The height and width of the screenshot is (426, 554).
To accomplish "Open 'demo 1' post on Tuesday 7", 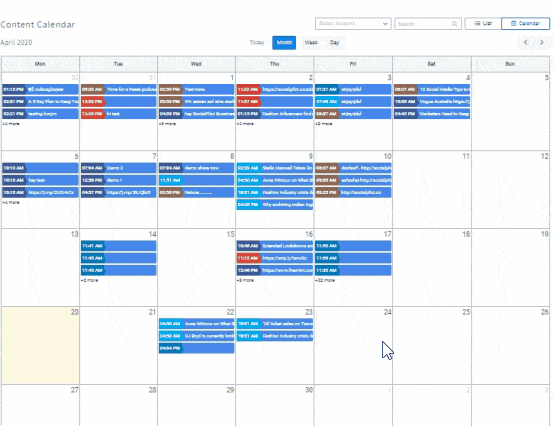I will (118, 180).
